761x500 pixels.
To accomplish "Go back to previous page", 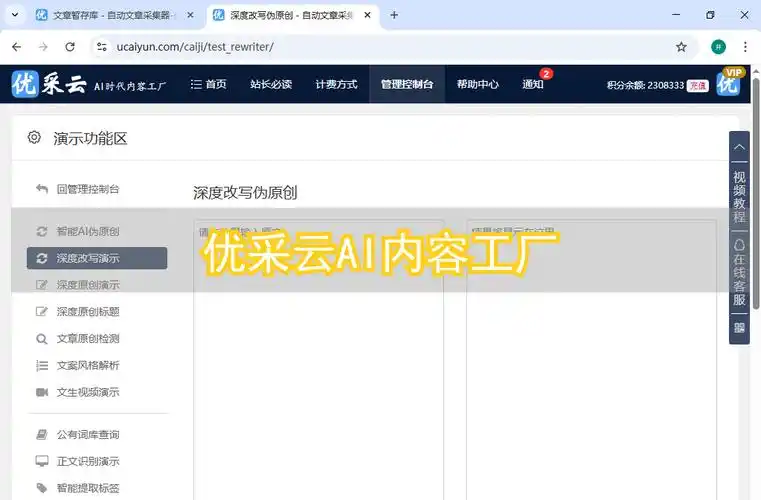I will [x=17, y=47].
